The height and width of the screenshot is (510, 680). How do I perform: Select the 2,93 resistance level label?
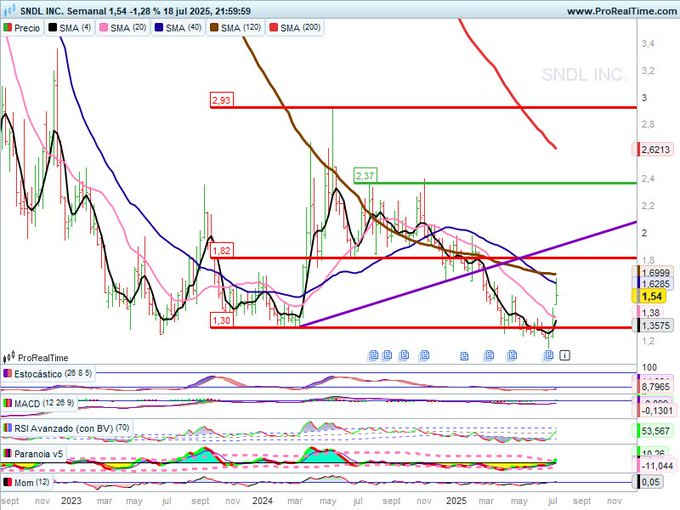[221, 100]
